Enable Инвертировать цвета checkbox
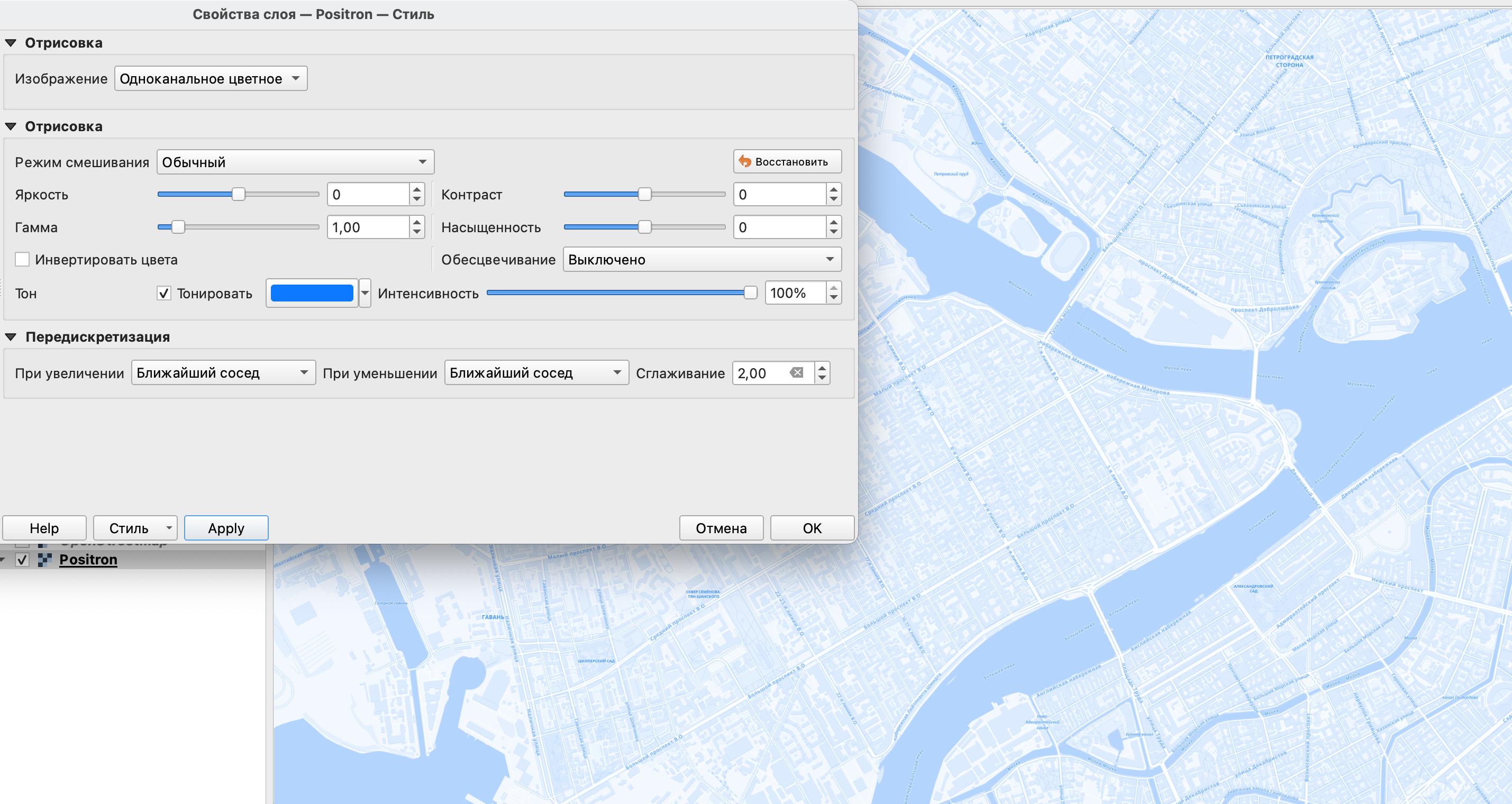 tap(22, 259)
